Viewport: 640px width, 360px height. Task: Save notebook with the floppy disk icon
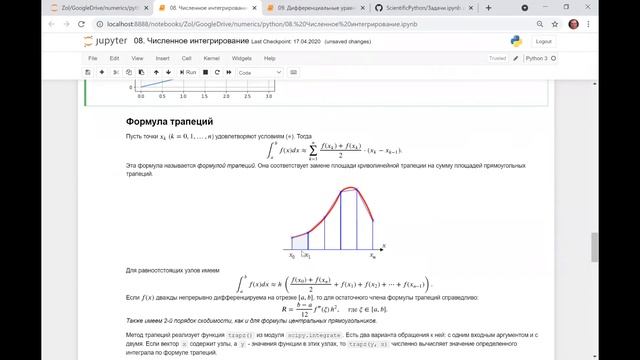pos(88,72)
